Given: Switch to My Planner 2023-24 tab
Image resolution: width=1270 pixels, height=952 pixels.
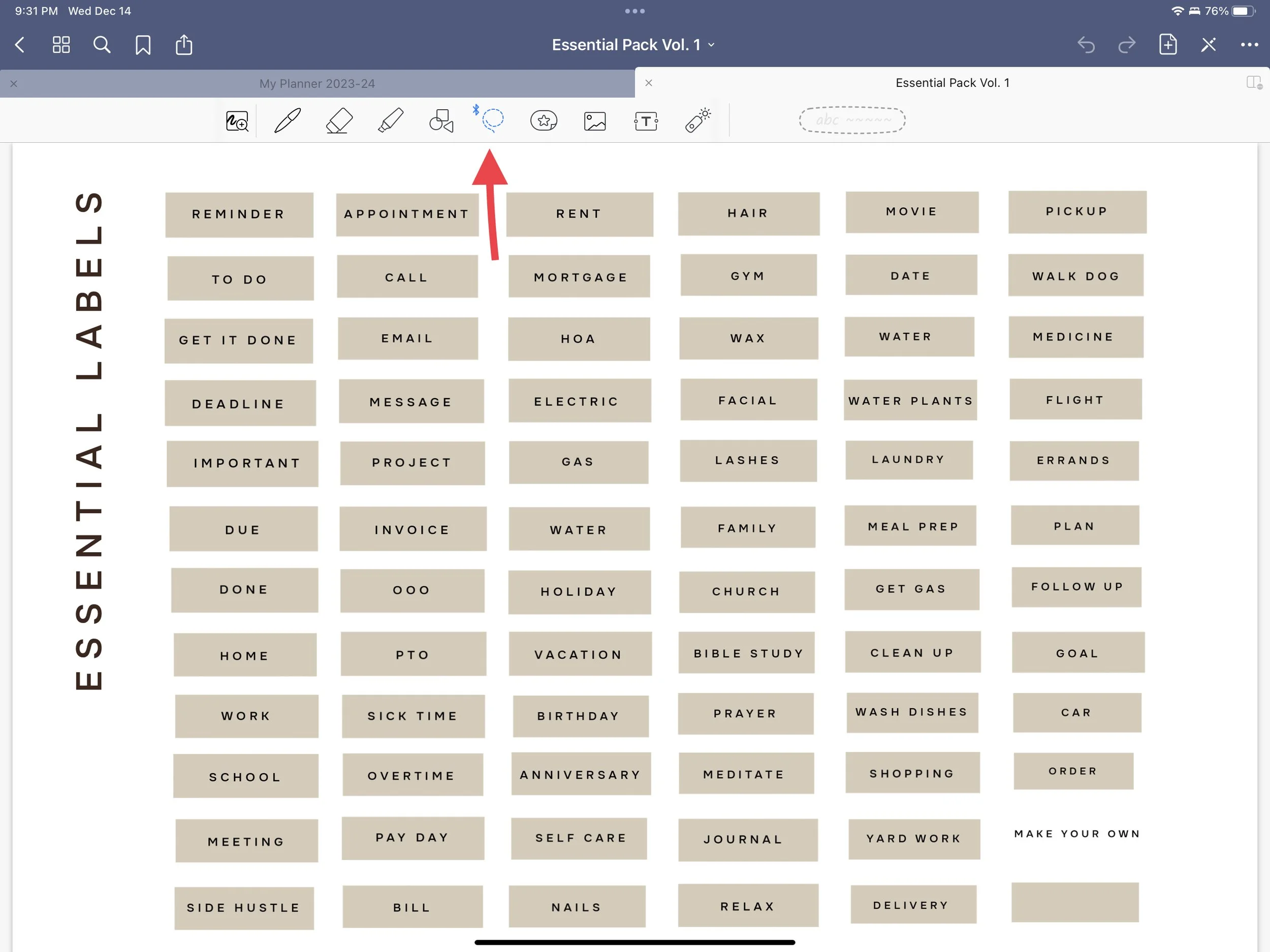Looking at the screenshot, I should click(x=317, y=84).
